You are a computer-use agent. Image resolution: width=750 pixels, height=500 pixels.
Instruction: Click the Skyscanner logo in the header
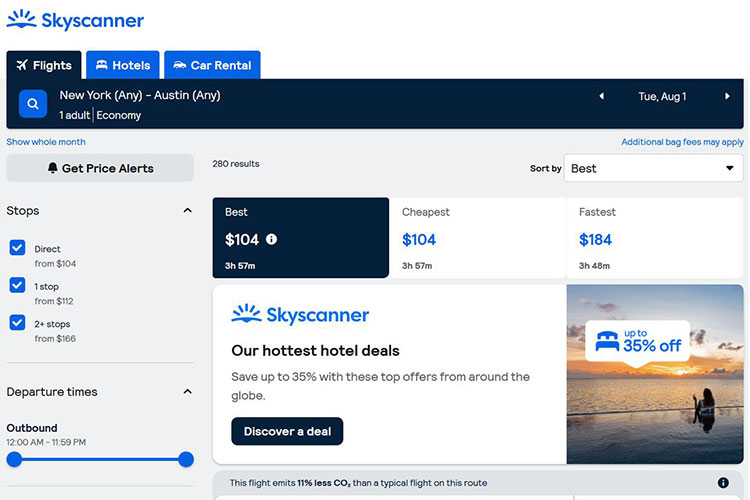[x=75, y=20]
